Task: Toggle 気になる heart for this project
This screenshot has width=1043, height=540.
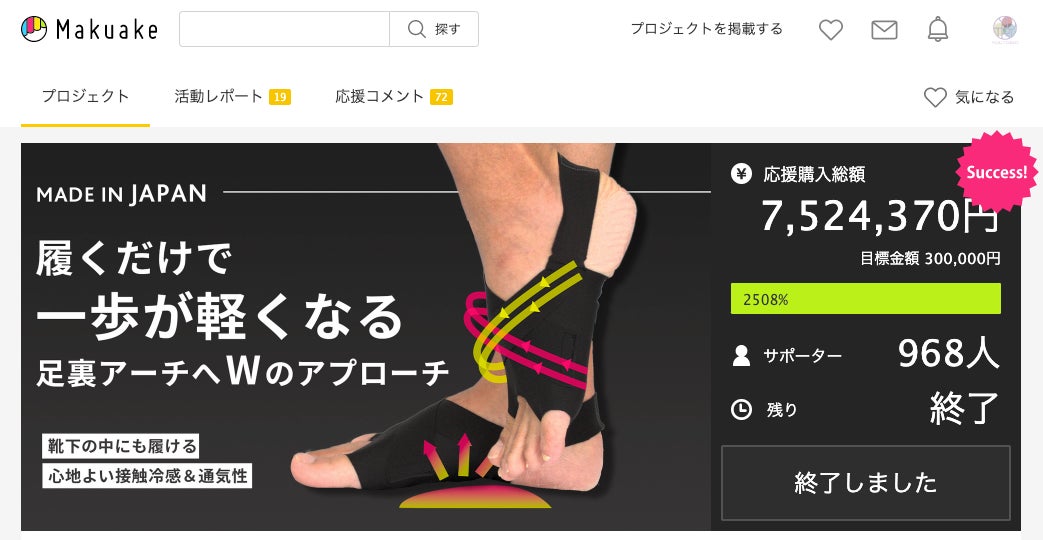Action: [968, 97]
